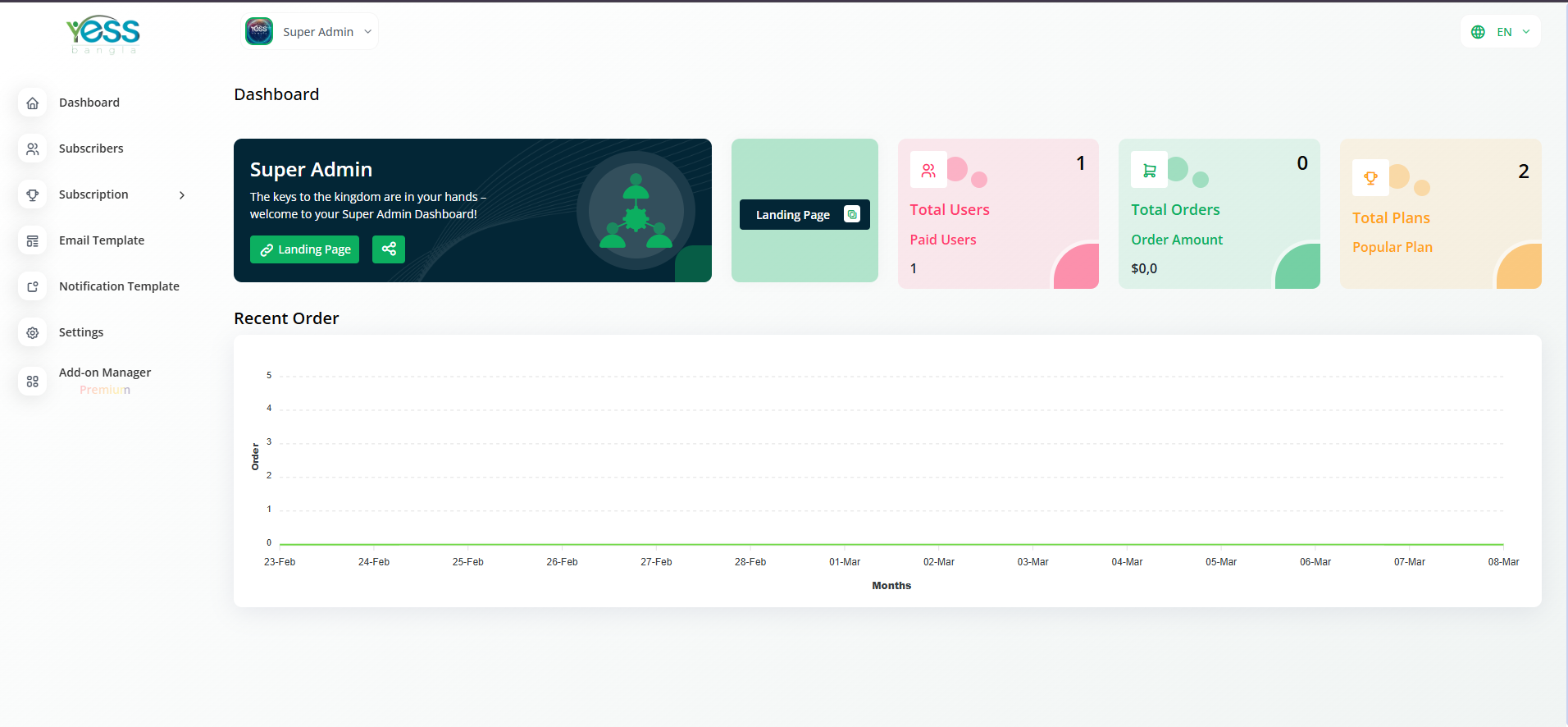Image resolution: width=1568 pixels, height=727 pixels.
Task: Click the Subscription trophy icon in sidebar
Action: (x=33, y=195)
